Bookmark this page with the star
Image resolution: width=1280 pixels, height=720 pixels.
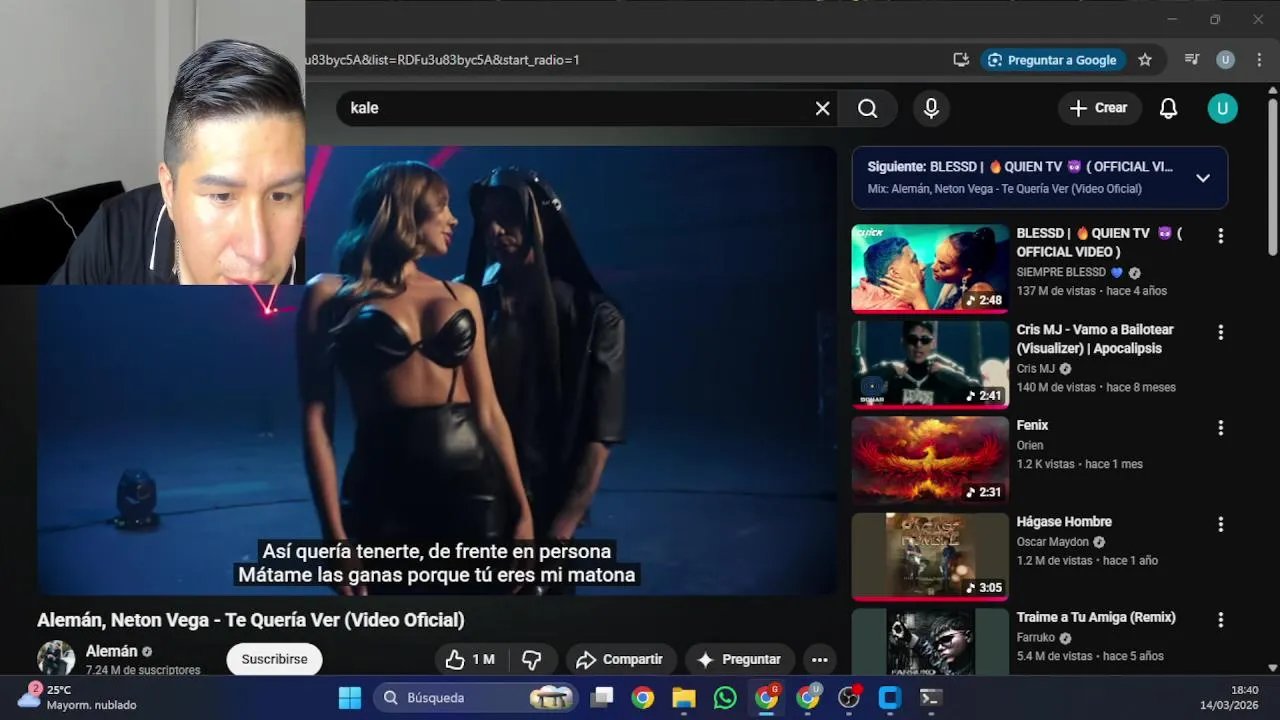point(1145,60)
